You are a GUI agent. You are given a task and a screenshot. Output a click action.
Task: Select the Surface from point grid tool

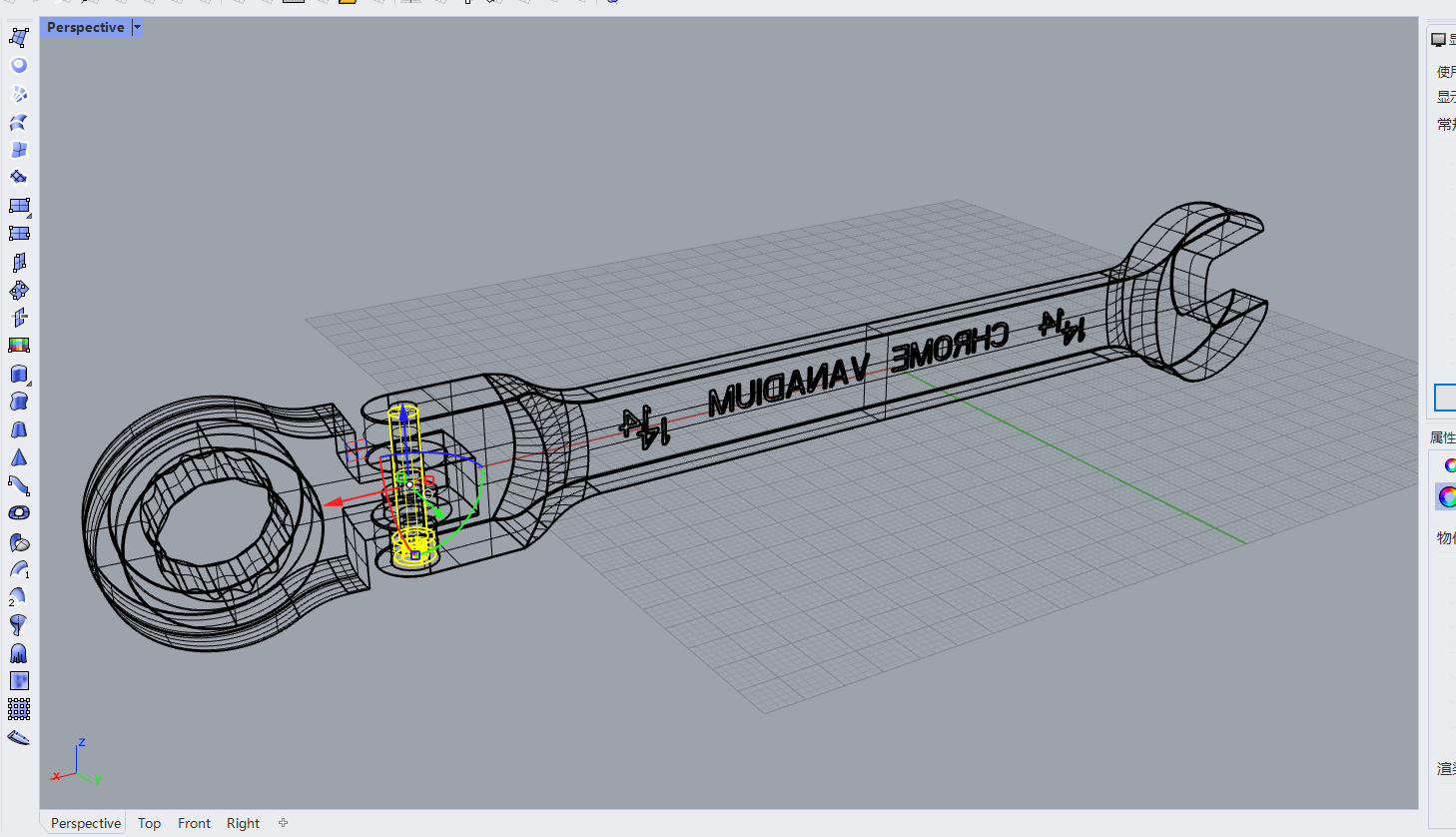click(x=18, y=709)
